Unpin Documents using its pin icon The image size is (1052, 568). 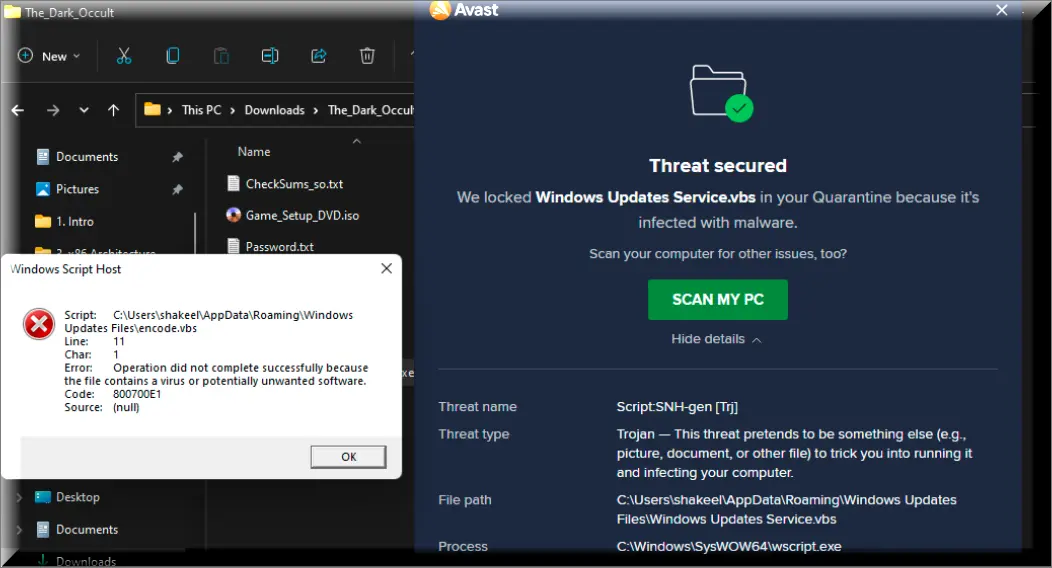point(177,157)
